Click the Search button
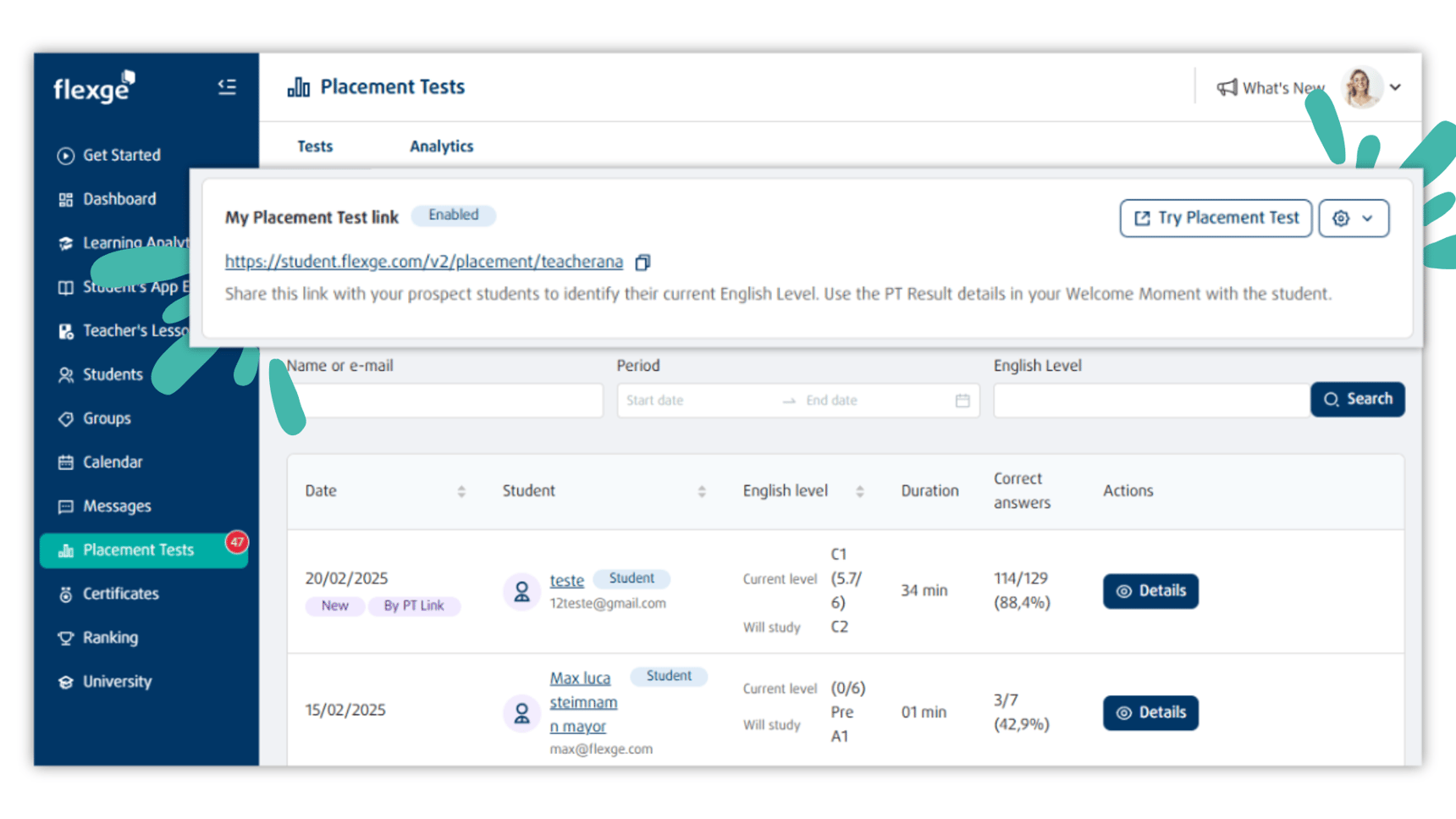Image resolution: width=1456 pixels, height=819 pixels. coord(1358,400)
